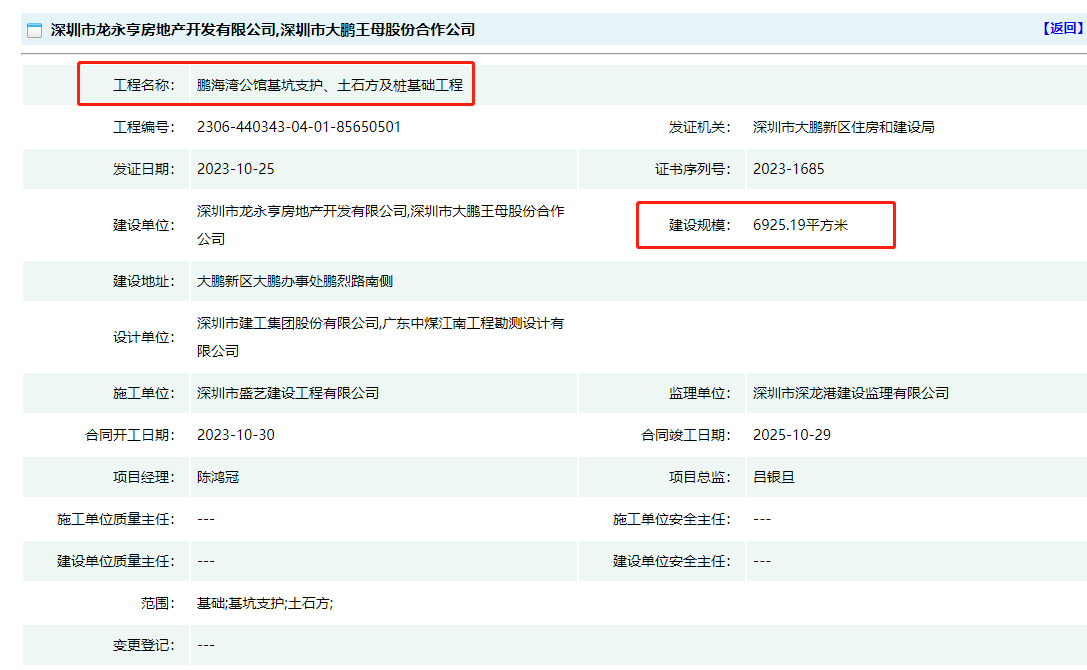This screenshot has height=670, width=1087.
Task: Click the issue date 2023-10-25
Action: (x=236, y=169)
